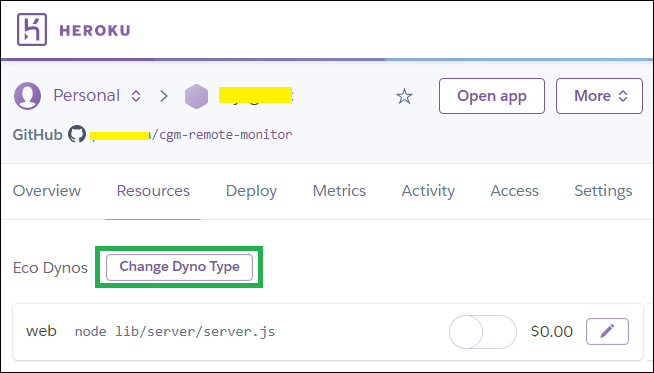
Task: Click the $0.00 cost value
Action: [x=551, y=332]
